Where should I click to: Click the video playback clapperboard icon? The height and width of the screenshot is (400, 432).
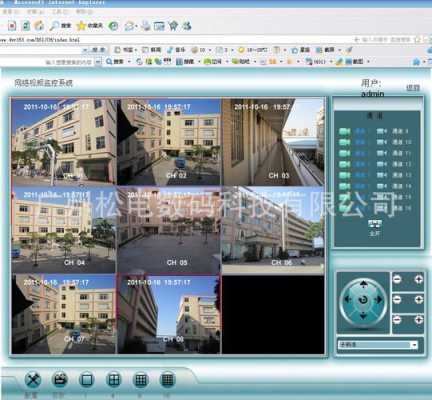click(x=60, y=380)
